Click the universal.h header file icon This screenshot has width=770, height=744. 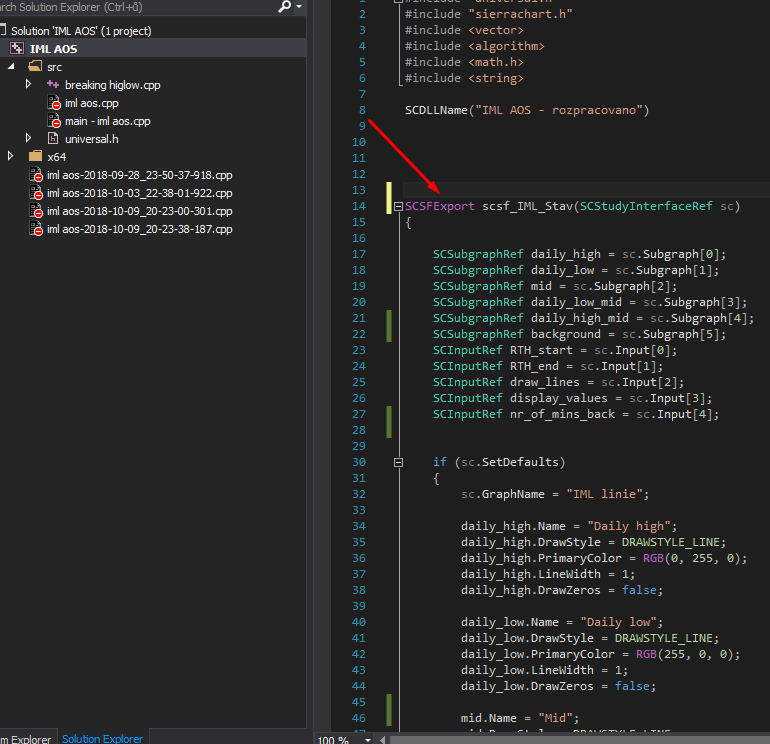pyautogui.click(x=53, y=138)
